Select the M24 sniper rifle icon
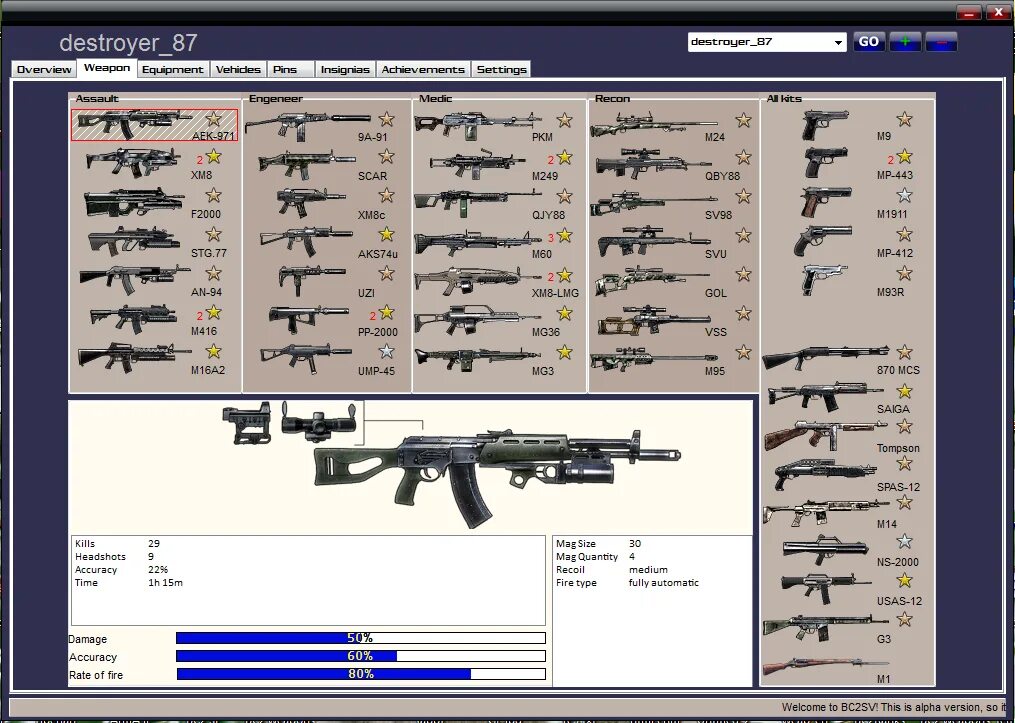Viewport: 1015px width, 723px height. click(654, 125)
